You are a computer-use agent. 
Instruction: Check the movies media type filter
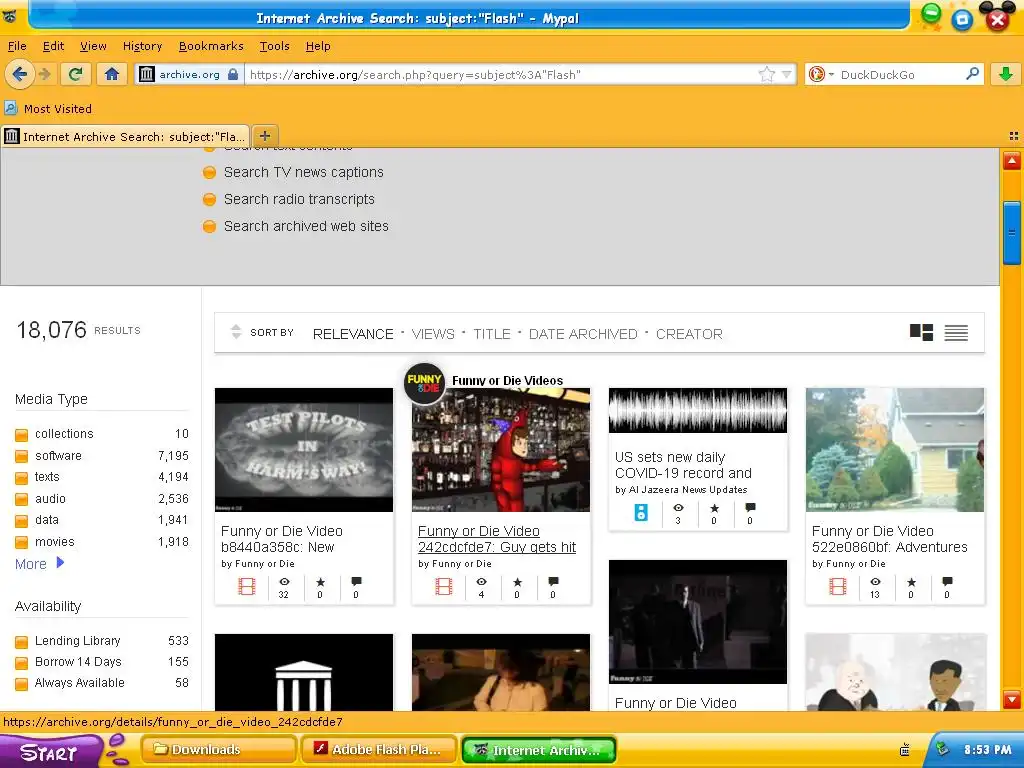coord(22,542)
